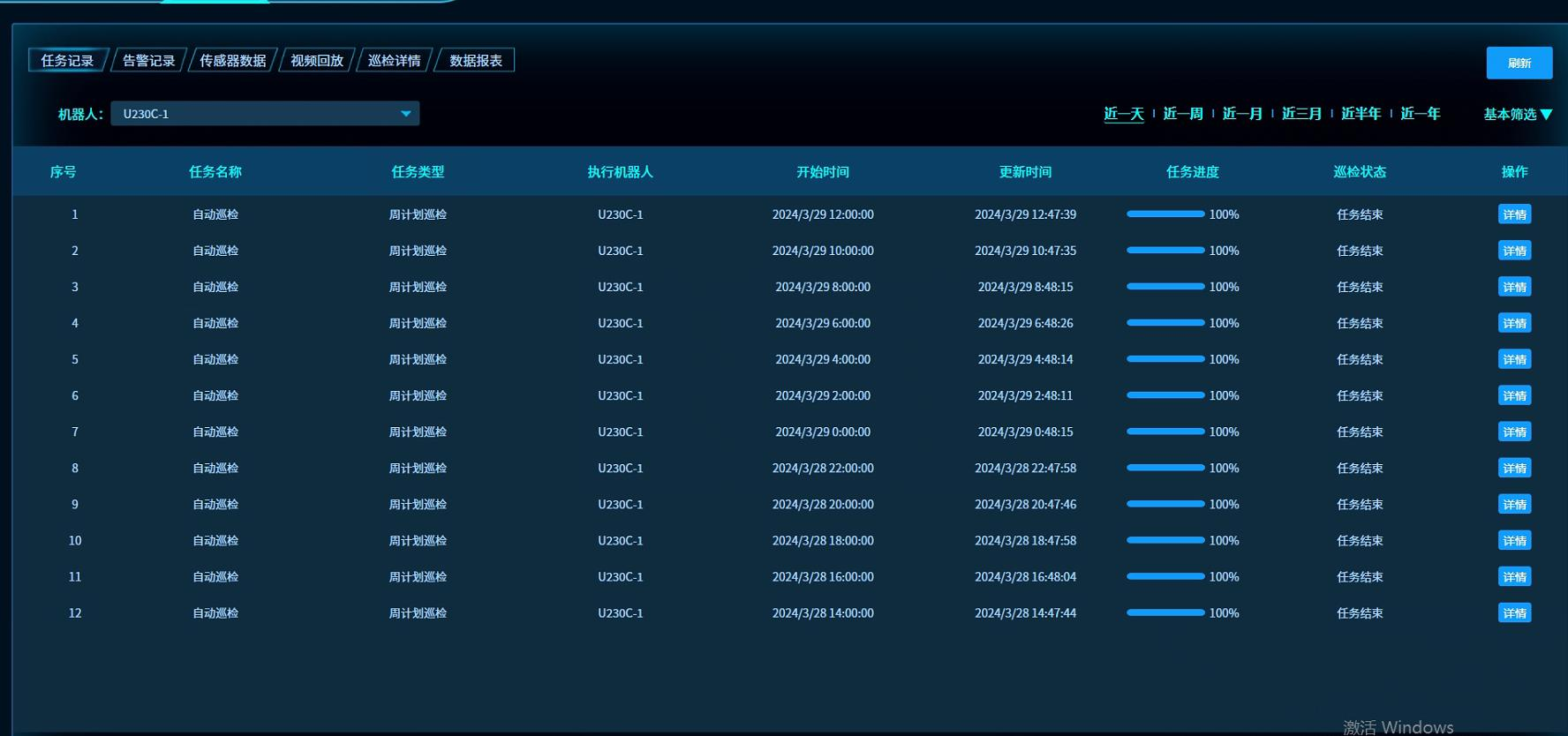Click the 任务名称 column header

[215, 171]
